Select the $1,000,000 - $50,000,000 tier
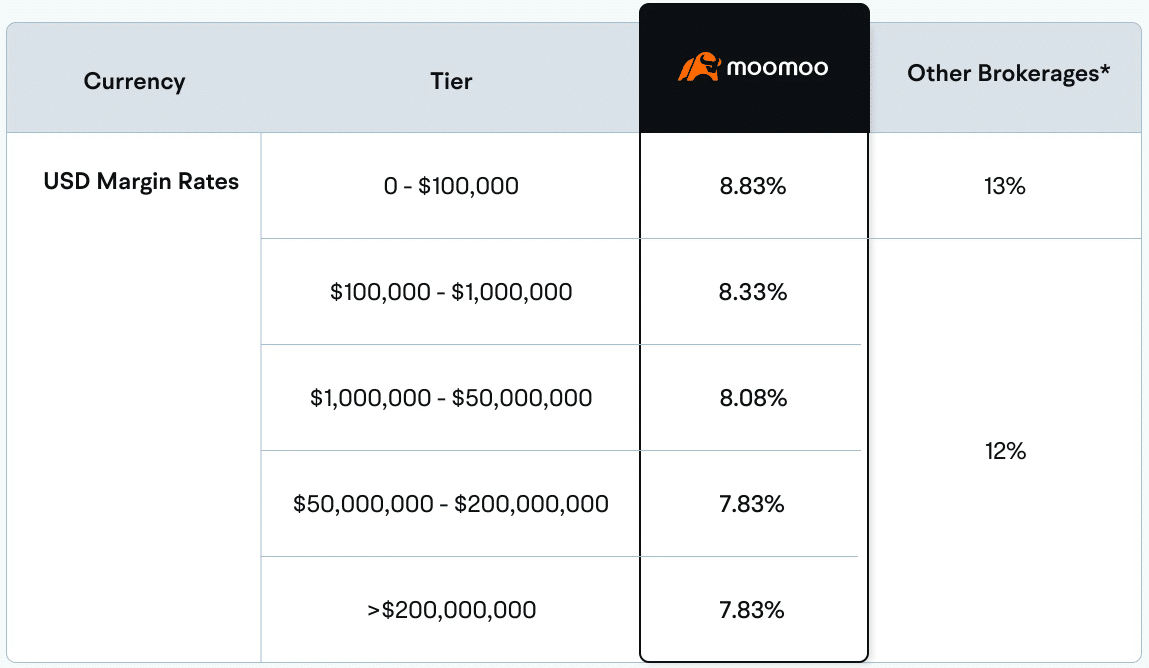The width and height of the screenshot is (1149, 668). click(451, 398)
